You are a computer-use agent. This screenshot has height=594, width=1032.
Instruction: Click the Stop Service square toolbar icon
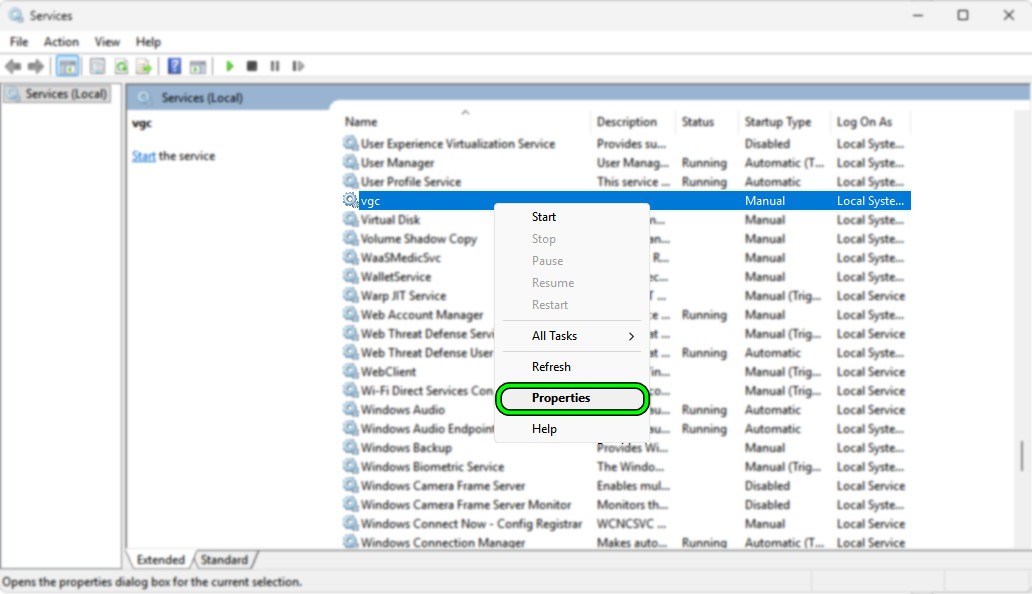pos(252,66)
